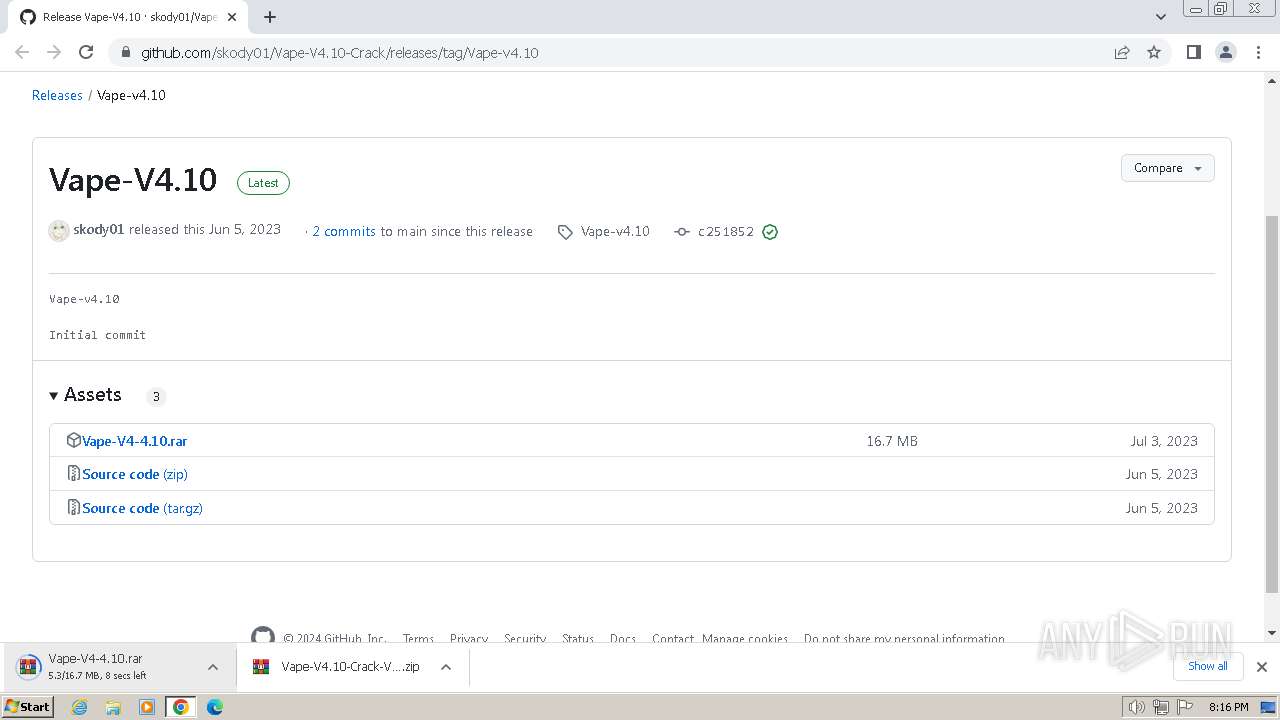Open the Chrome profile avatar icon

[1226, 52]
